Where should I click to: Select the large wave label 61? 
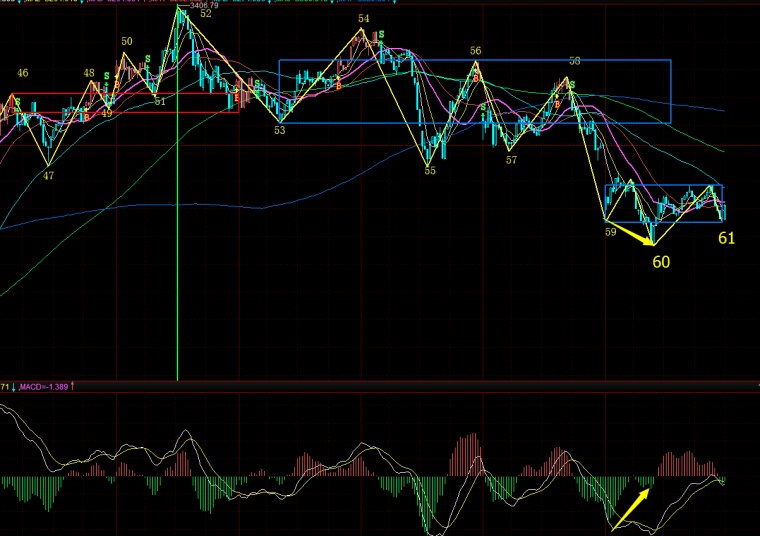727,238
